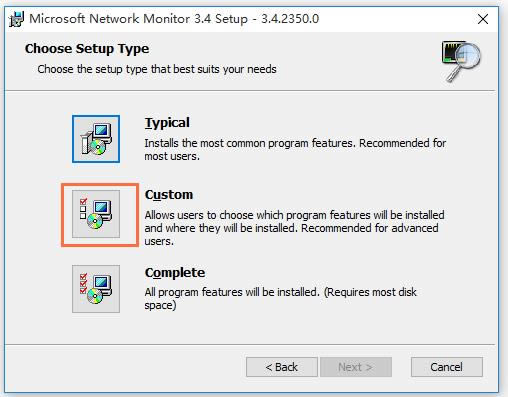Click the bold Complete heading label
This screenshot has width=508, height=397.
(x=175, y=273)
